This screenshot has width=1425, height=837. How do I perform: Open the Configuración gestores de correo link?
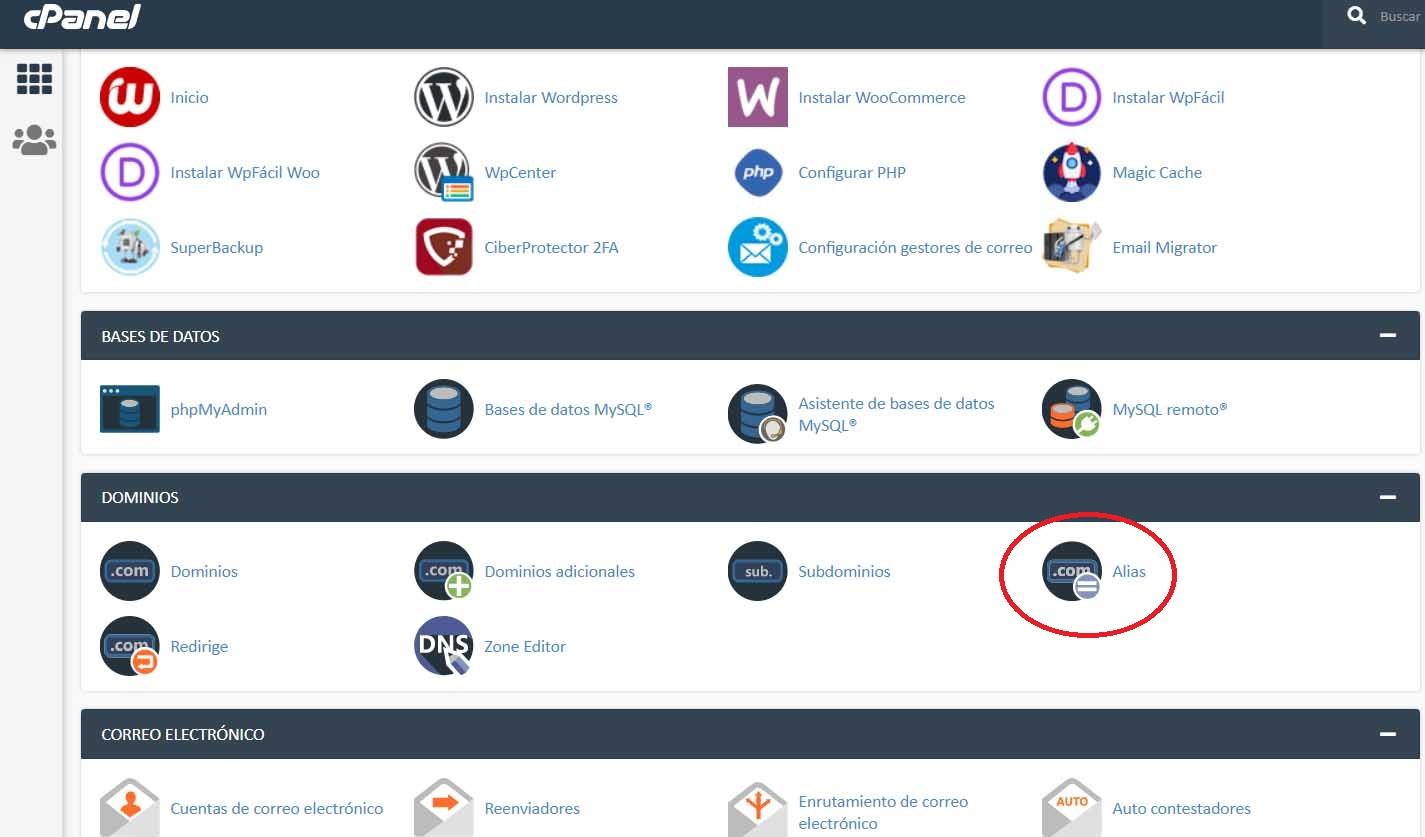click(x=915, y=247)
